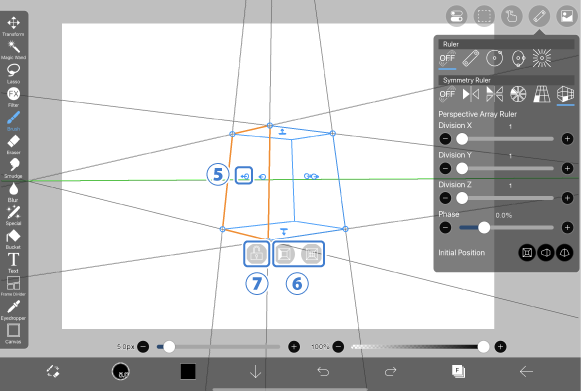This screenshot has height=391, width=581.
Task: Select the Eraser tool
Action: [x=13, y=144]
